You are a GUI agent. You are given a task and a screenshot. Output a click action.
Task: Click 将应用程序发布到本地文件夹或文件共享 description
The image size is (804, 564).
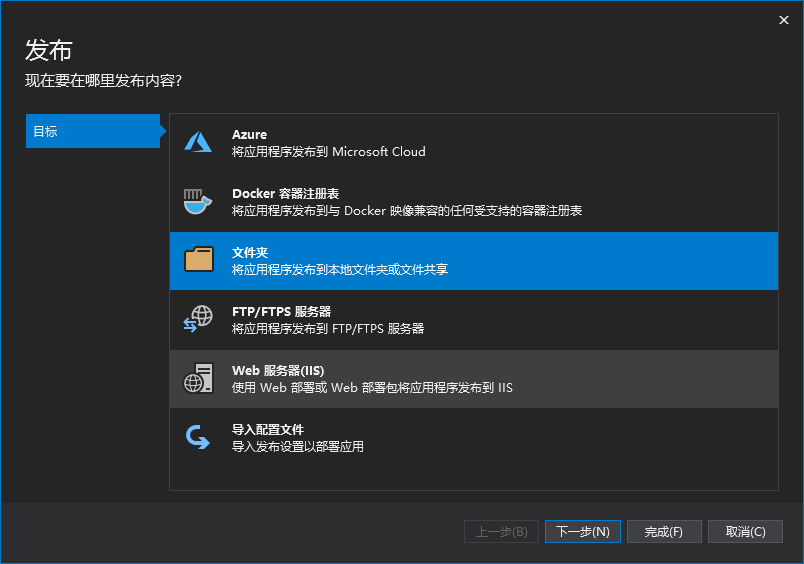[340, 270]
